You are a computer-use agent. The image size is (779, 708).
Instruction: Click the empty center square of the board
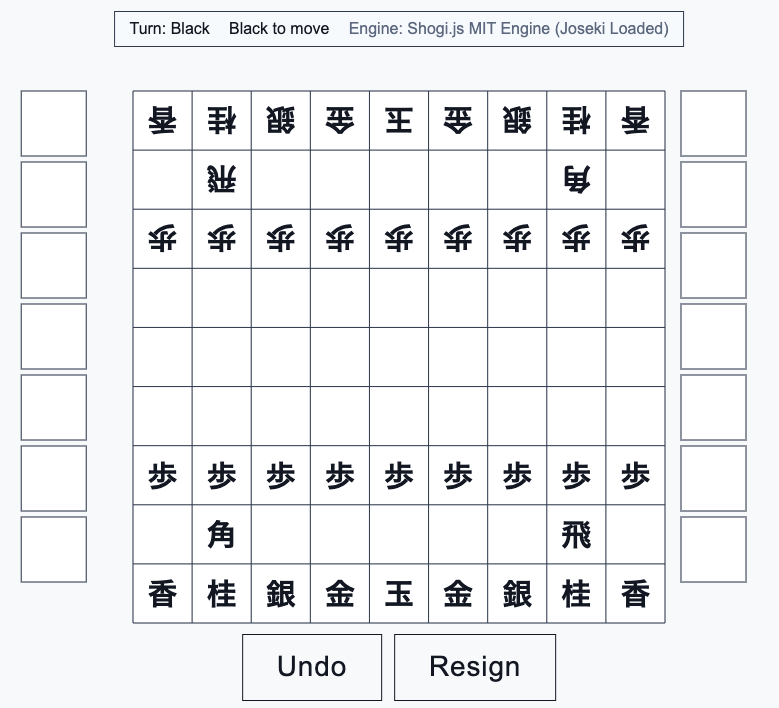click(399, 357)
